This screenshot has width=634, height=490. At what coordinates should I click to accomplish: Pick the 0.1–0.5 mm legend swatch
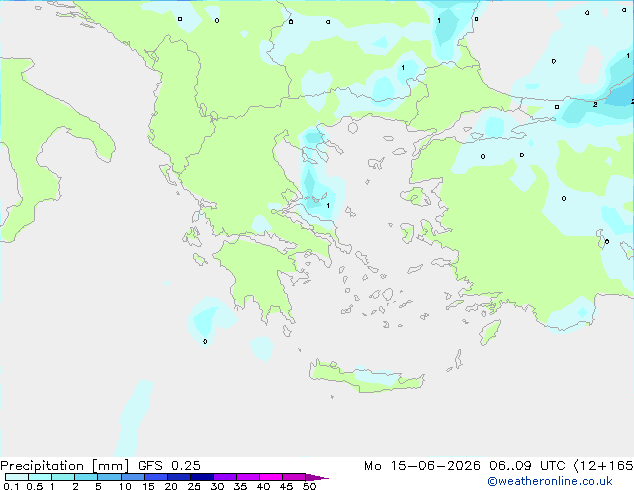[x=17, y=477]
